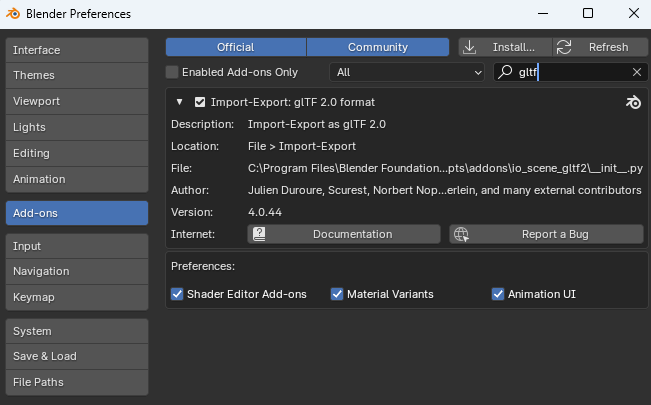Click the Blender official add-on logo icon
Image resolution: width=651 pixels, height=405 pixels.
[634, 102]
